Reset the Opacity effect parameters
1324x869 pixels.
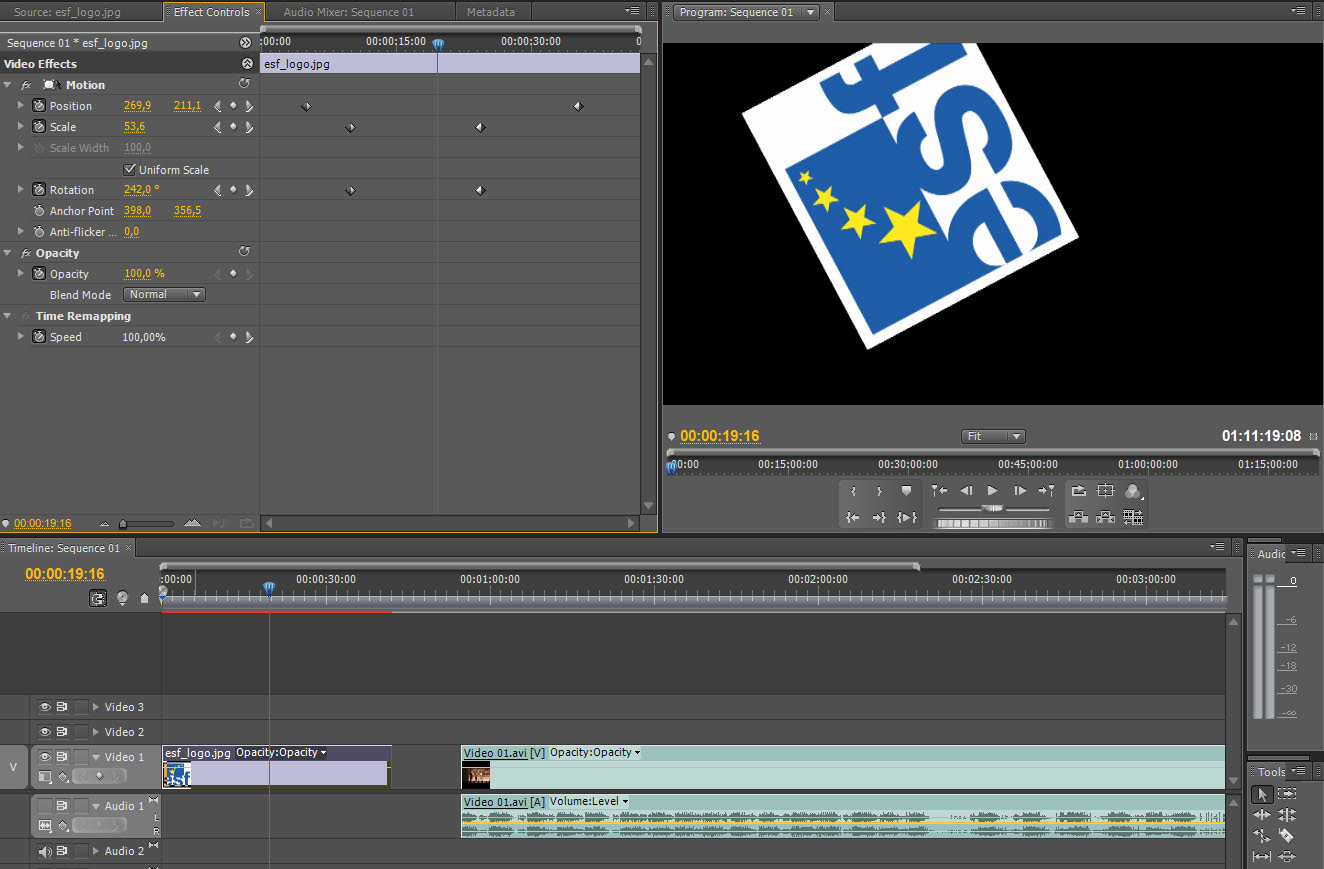[x=244, y=252]
